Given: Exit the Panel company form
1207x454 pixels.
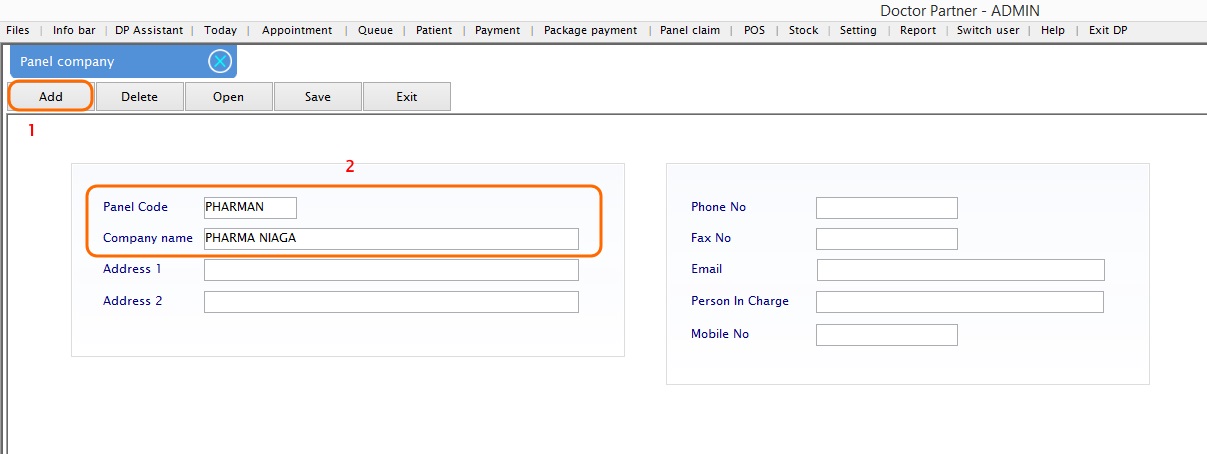Looking at the screenshot, I should (406, 97).
